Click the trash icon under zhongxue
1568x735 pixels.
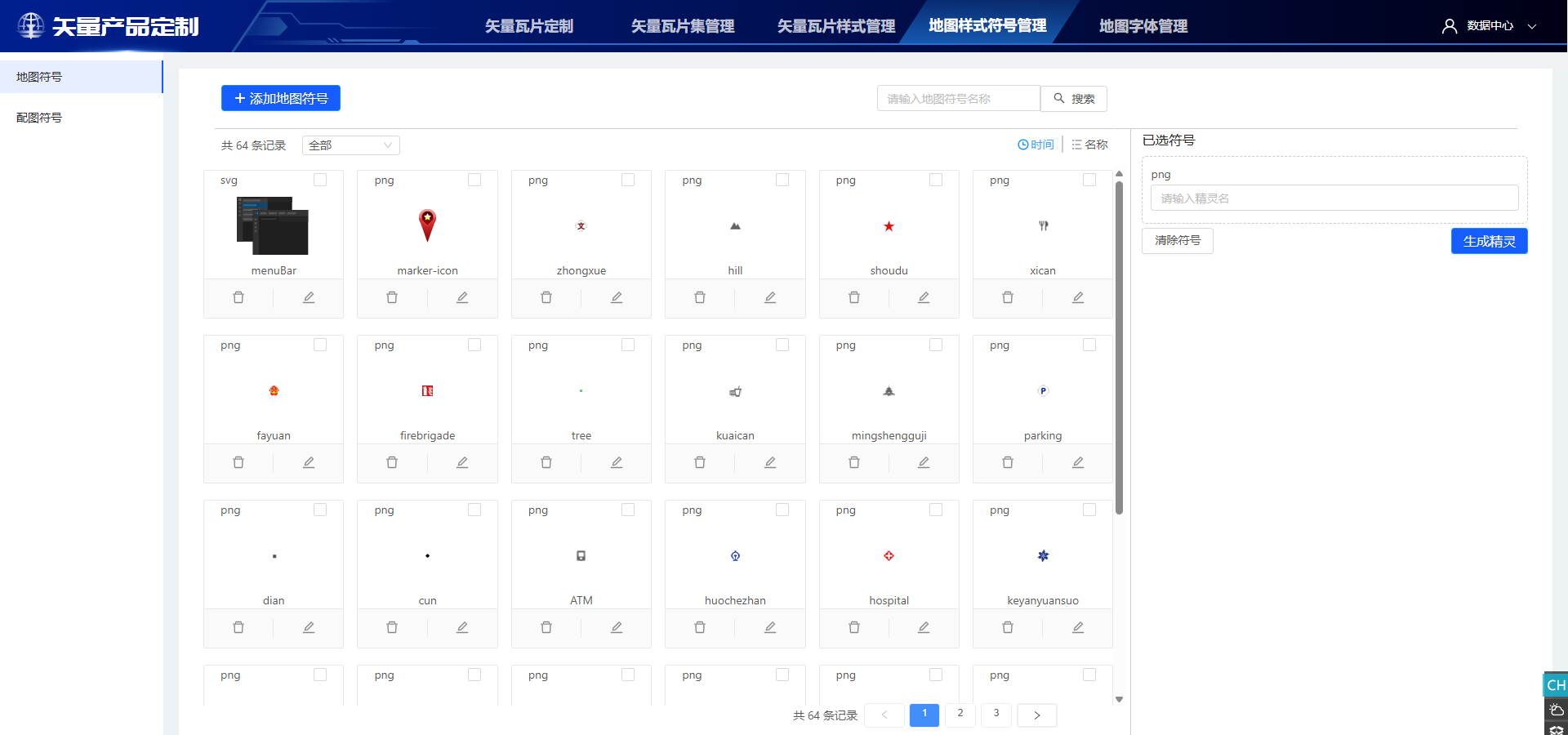546,297
